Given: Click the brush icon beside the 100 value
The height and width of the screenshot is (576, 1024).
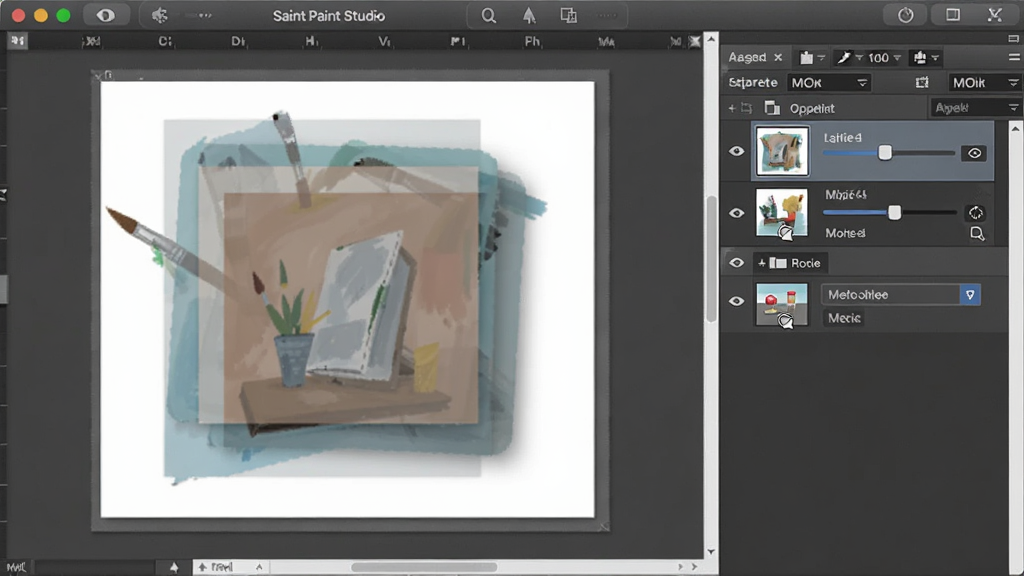Looking at the screenshot, I should tap(844, 58).
